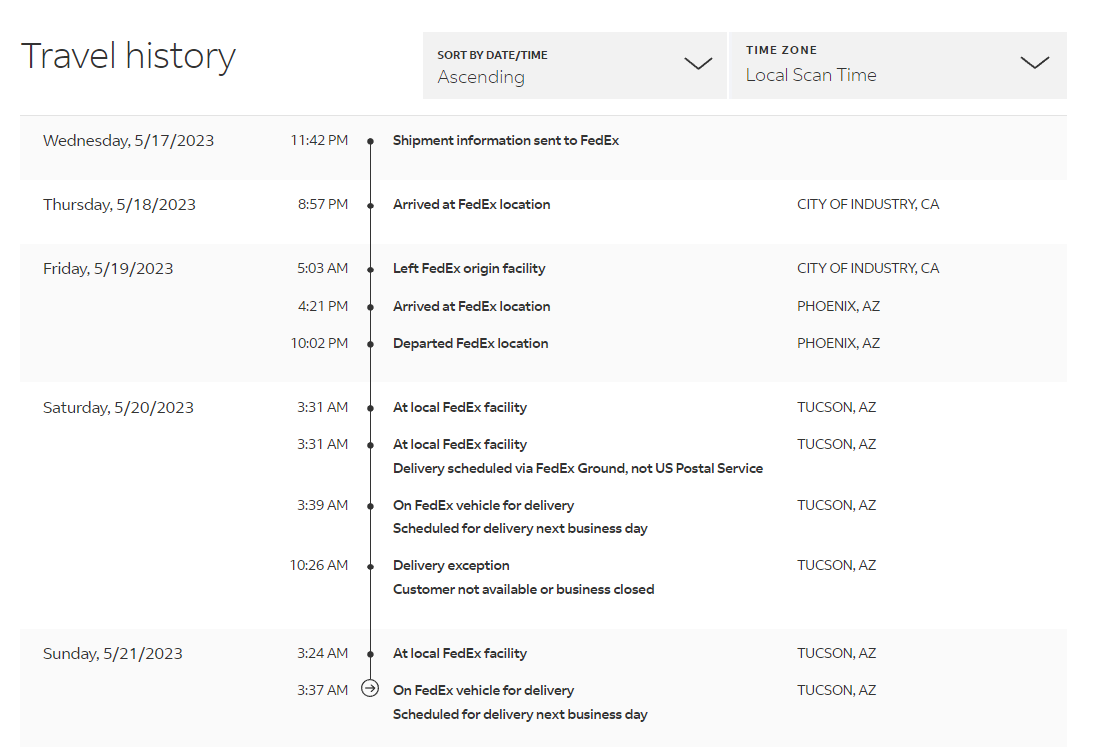
Task: Click timeline dot at 8:57 PM Thursday
Action: tap(370, 205)
